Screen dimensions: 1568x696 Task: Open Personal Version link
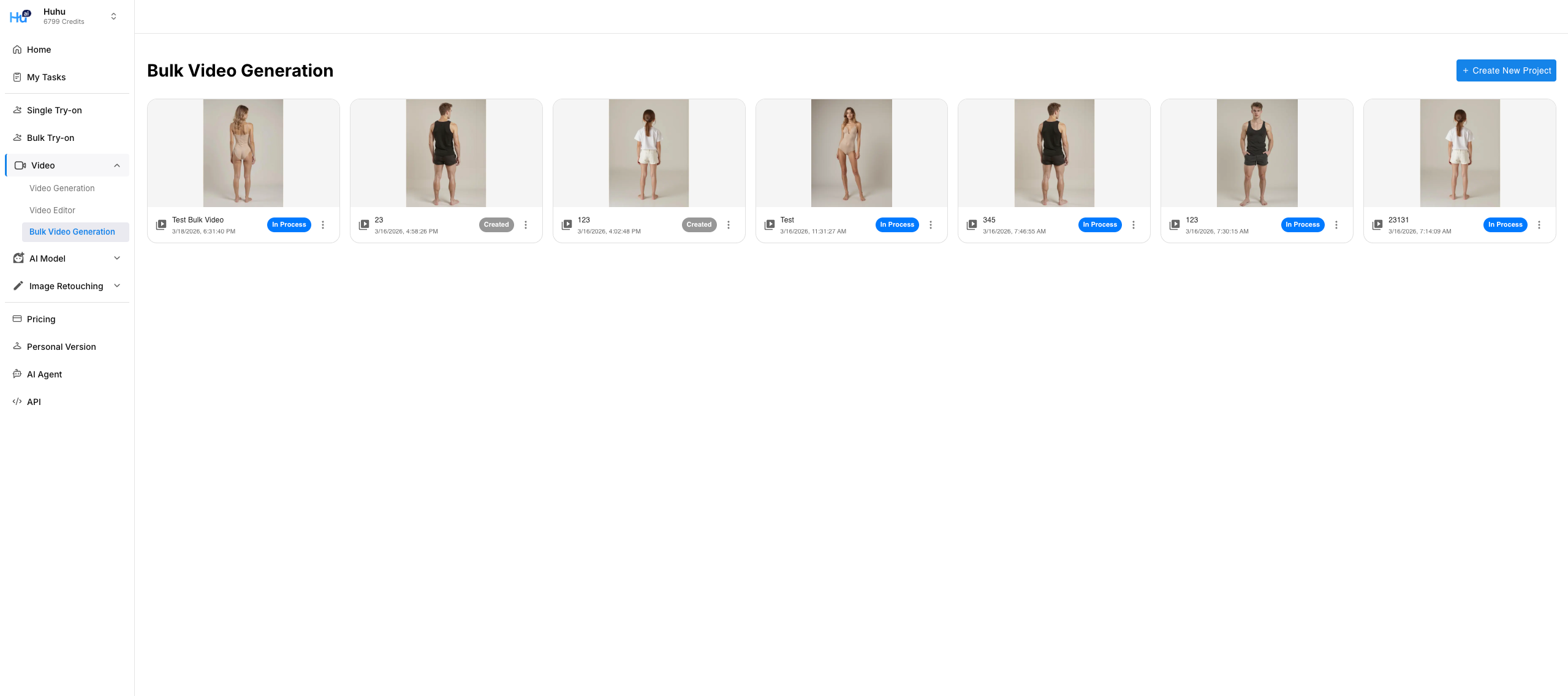(67, 347)
